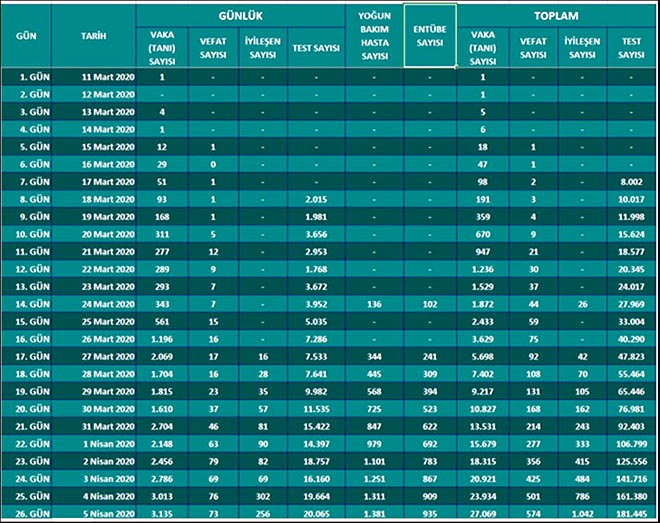Screen dimensions: 660x523
Task: Click VEFAT SAYISI header under TOPLAM
Action: pyautogui.click(x=534, y=48)
